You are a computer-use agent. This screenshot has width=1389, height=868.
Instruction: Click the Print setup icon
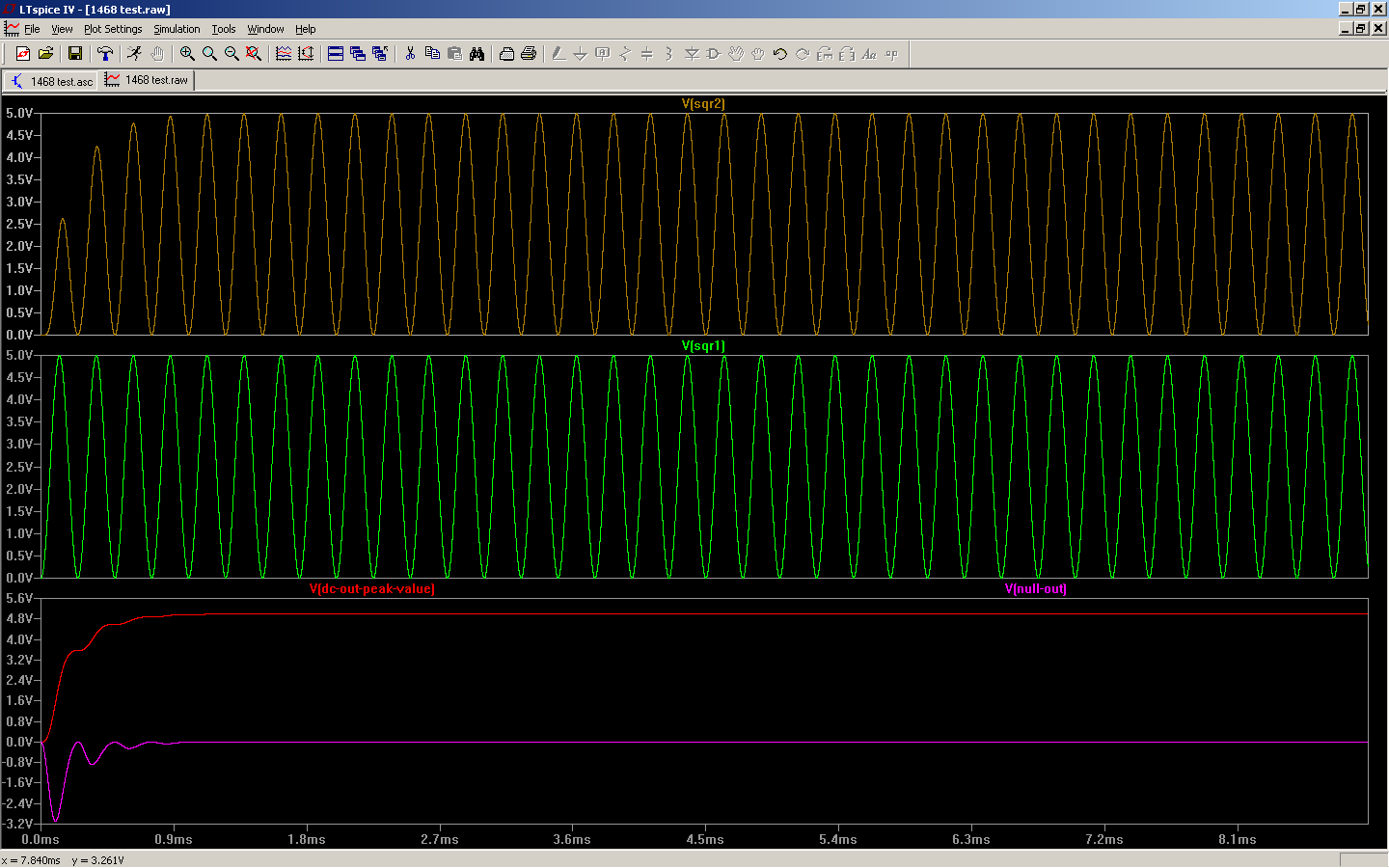click(506, 54)
